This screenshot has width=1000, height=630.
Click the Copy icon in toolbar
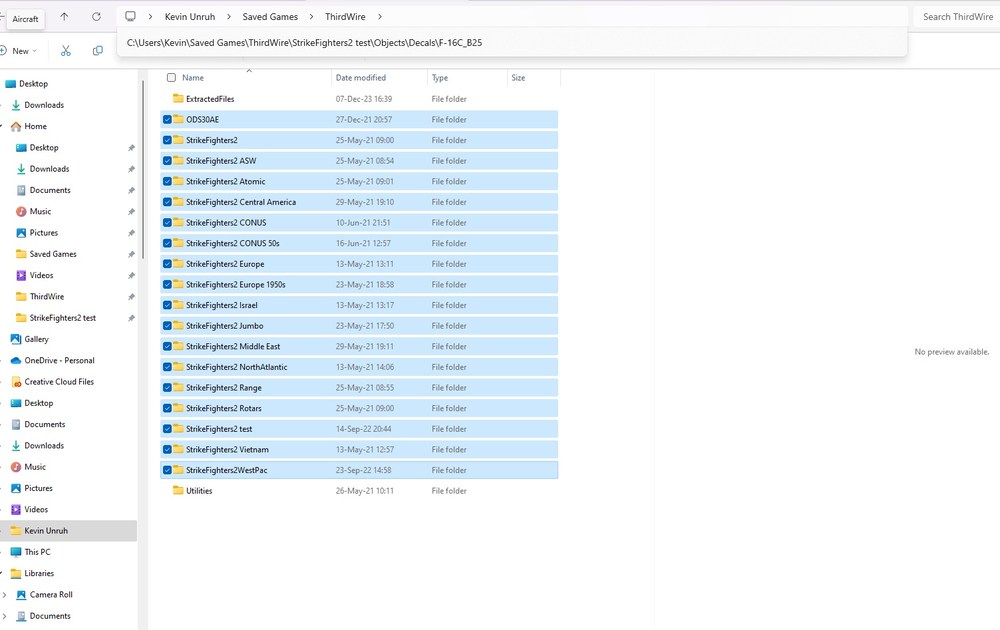[x=98, y=51]
